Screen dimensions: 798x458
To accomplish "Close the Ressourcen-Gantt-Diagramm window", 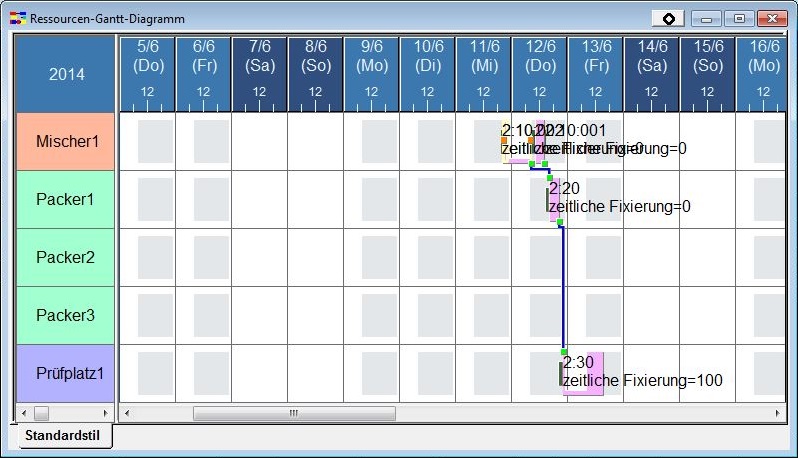I will [772, 19].
